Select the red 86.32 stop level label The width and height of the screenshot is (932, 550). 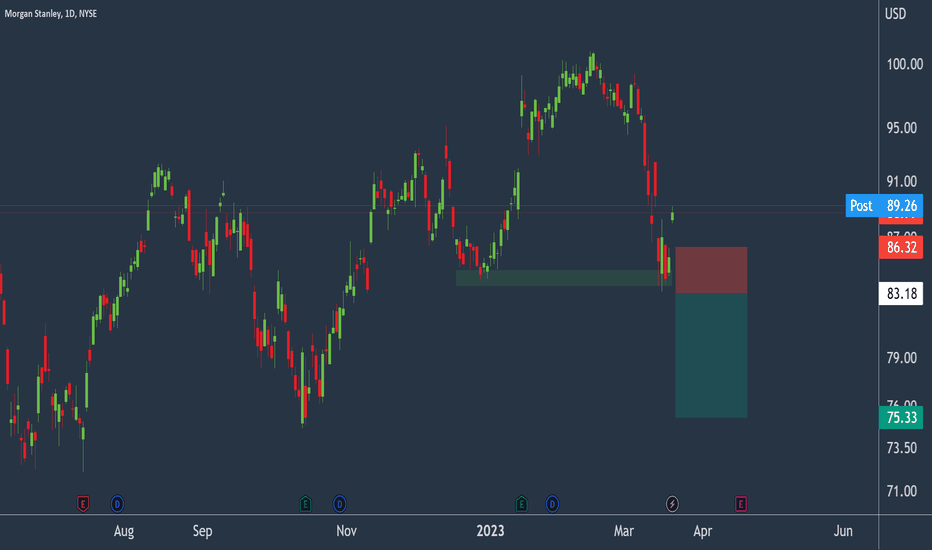(901, 247)
